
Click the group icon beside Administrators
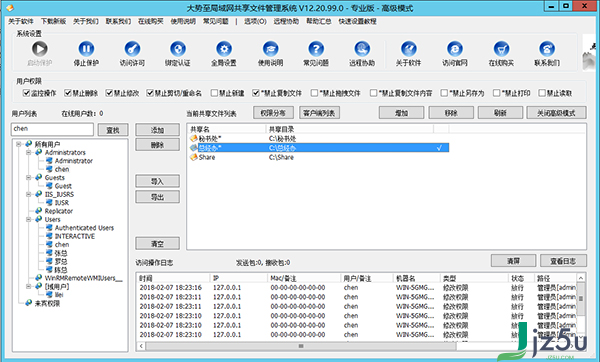(x=39, y=152)
